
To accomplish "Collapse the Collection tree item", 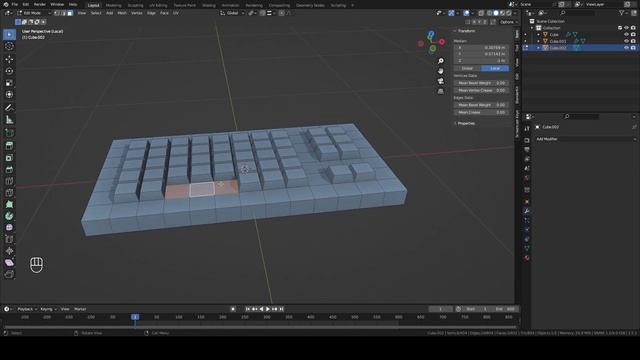I will (x=532, y=28).
